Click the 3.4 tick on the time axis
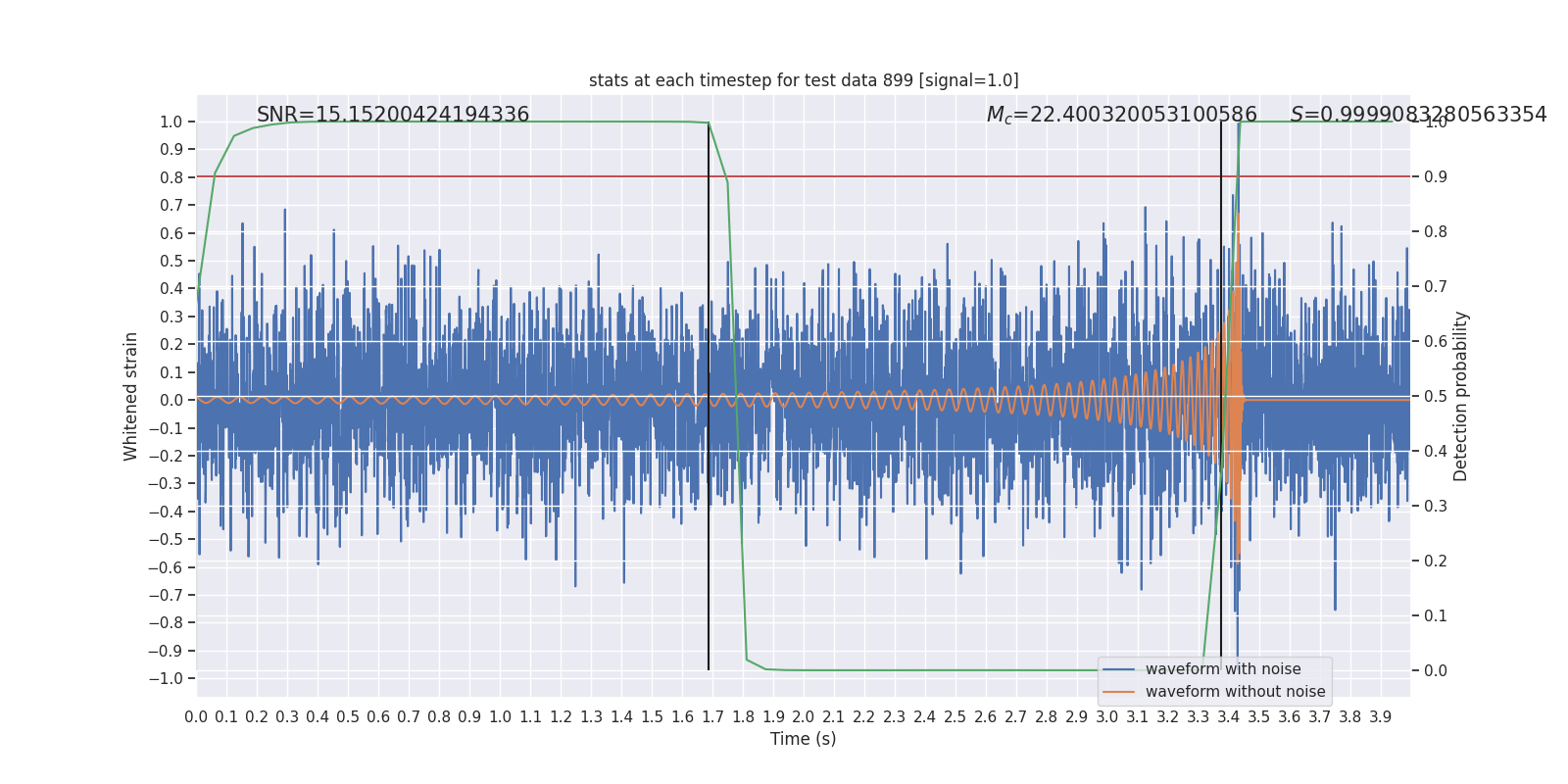This screenshot has width=1568, height=784. (x=1229, y=716)
